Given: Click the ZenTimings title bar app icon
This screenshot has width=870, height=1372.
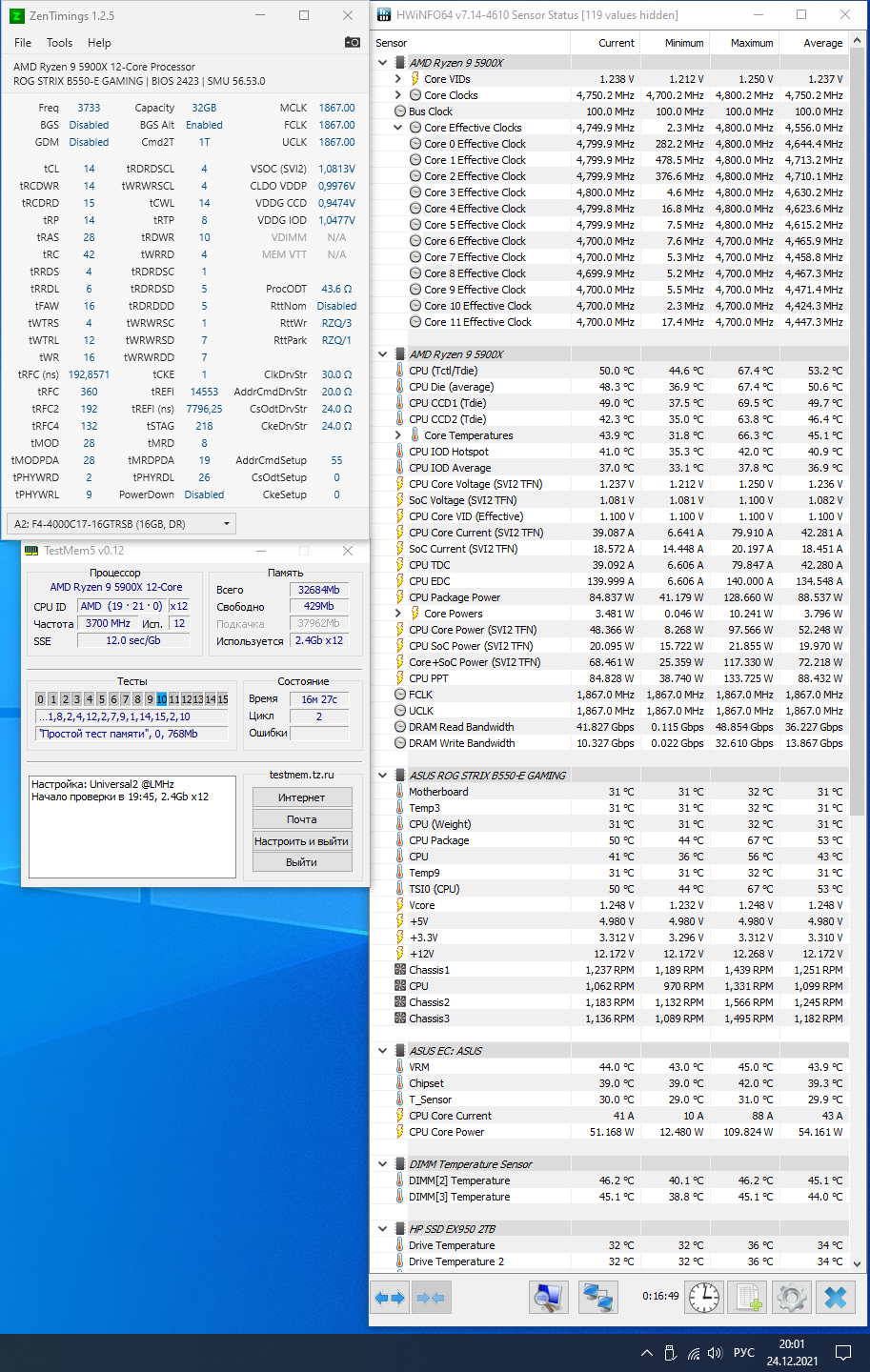Looking at the screenshot, I should [x=16, y=15].
